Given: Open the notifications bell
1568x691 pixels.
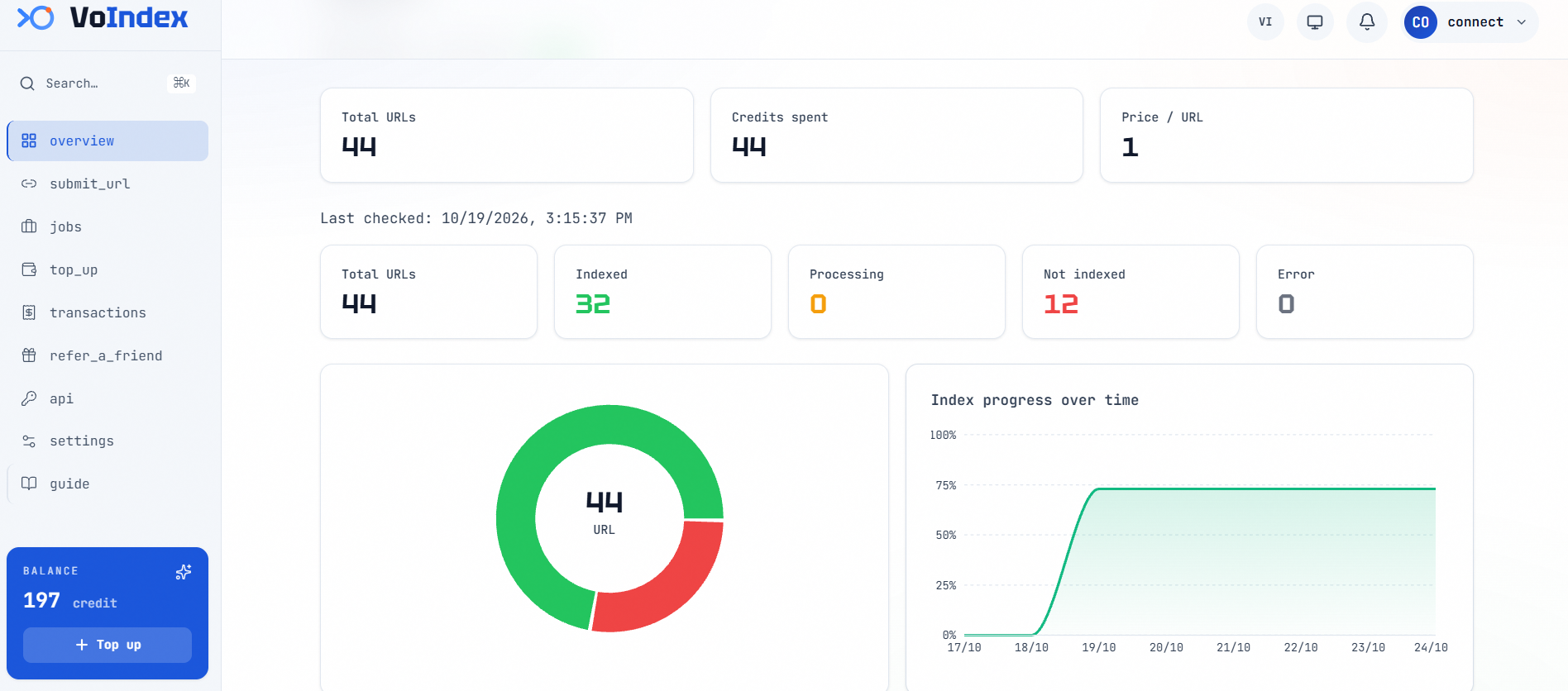Looking at the screenshot, I should pos(1367,22).
